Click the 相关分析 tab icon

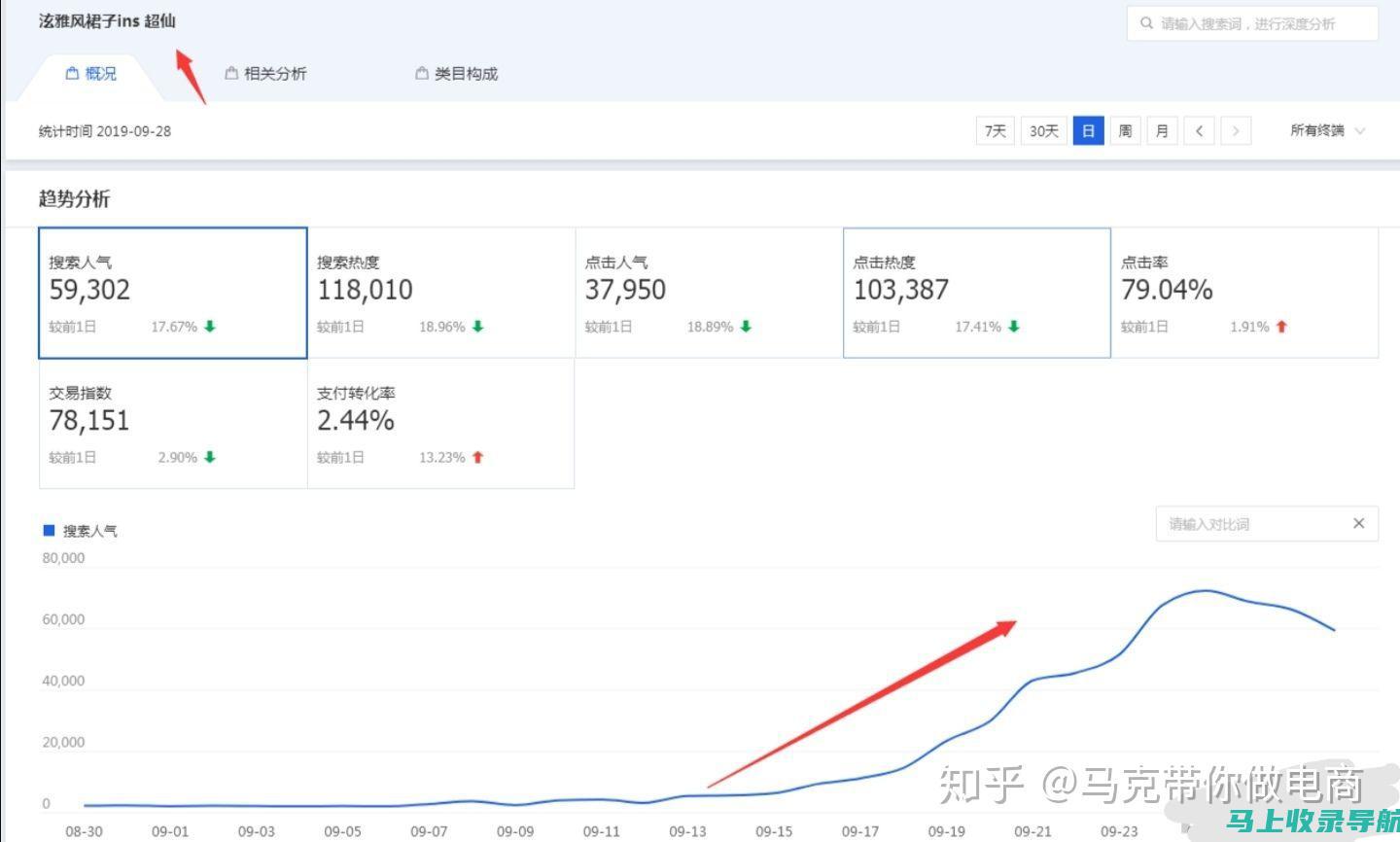coord(231,73)
